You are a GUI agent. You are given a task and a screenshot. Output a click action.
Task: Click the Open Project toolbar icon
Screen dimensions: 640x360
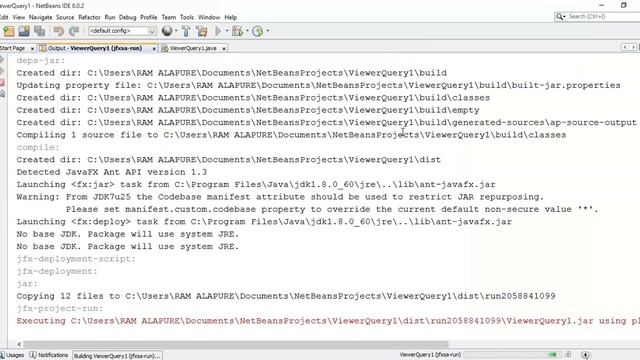click(24, 31)
